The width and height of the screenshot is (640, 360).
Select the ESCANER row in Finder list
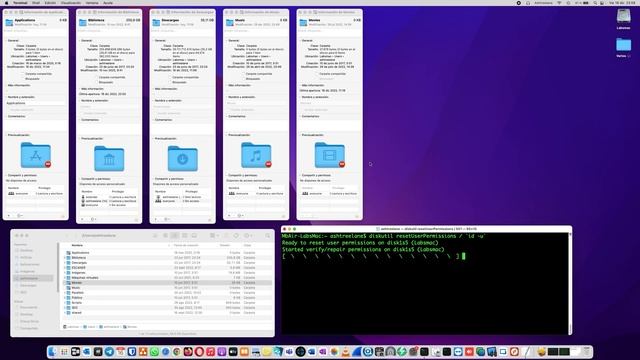point(167,268)
